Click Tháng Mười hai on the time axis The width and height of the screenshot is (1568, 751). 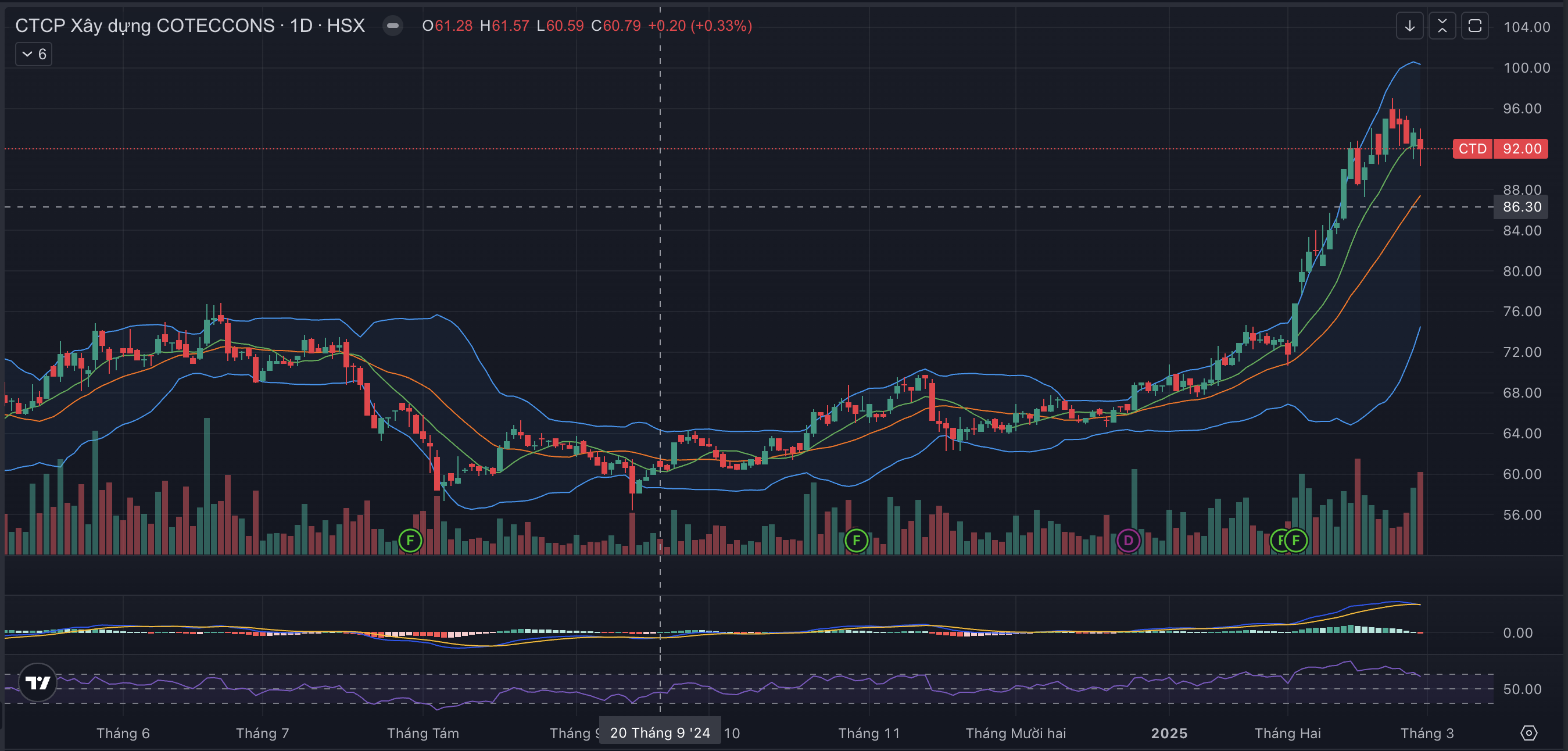pos(1015,734)
